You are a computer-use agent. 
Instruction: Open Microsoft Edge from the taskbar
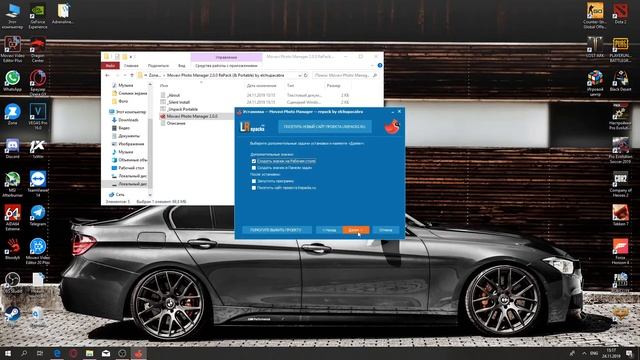(x=57, y=353)
